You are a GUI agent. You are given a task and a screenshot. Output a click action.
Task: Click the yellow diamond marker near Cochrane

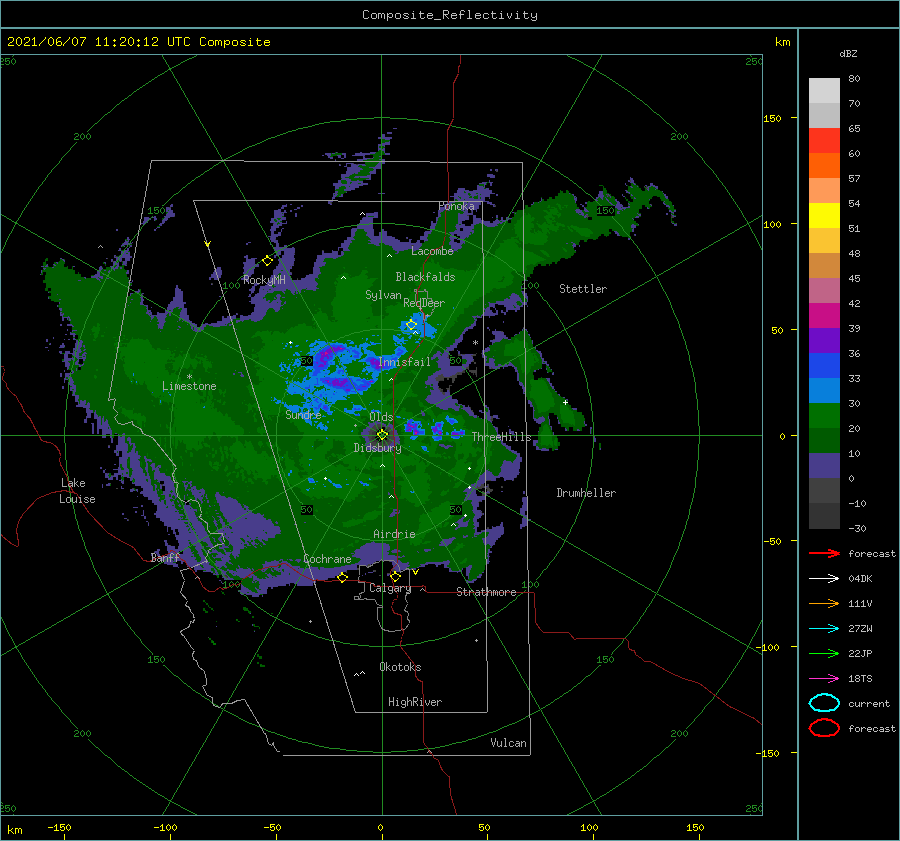click(x=343, y=577)
